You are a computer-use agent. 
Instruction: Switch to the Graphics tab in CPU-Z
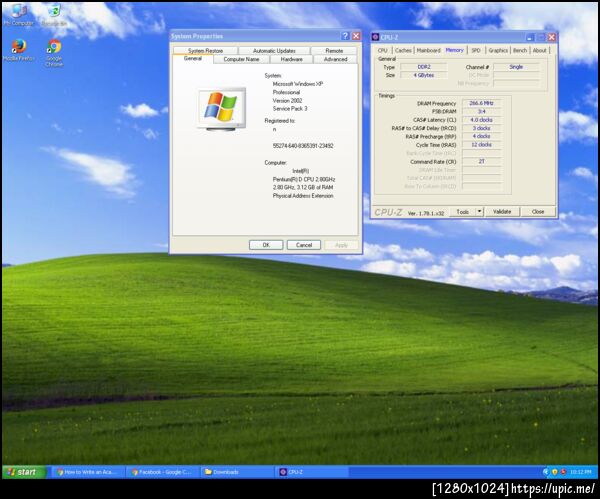498,50
